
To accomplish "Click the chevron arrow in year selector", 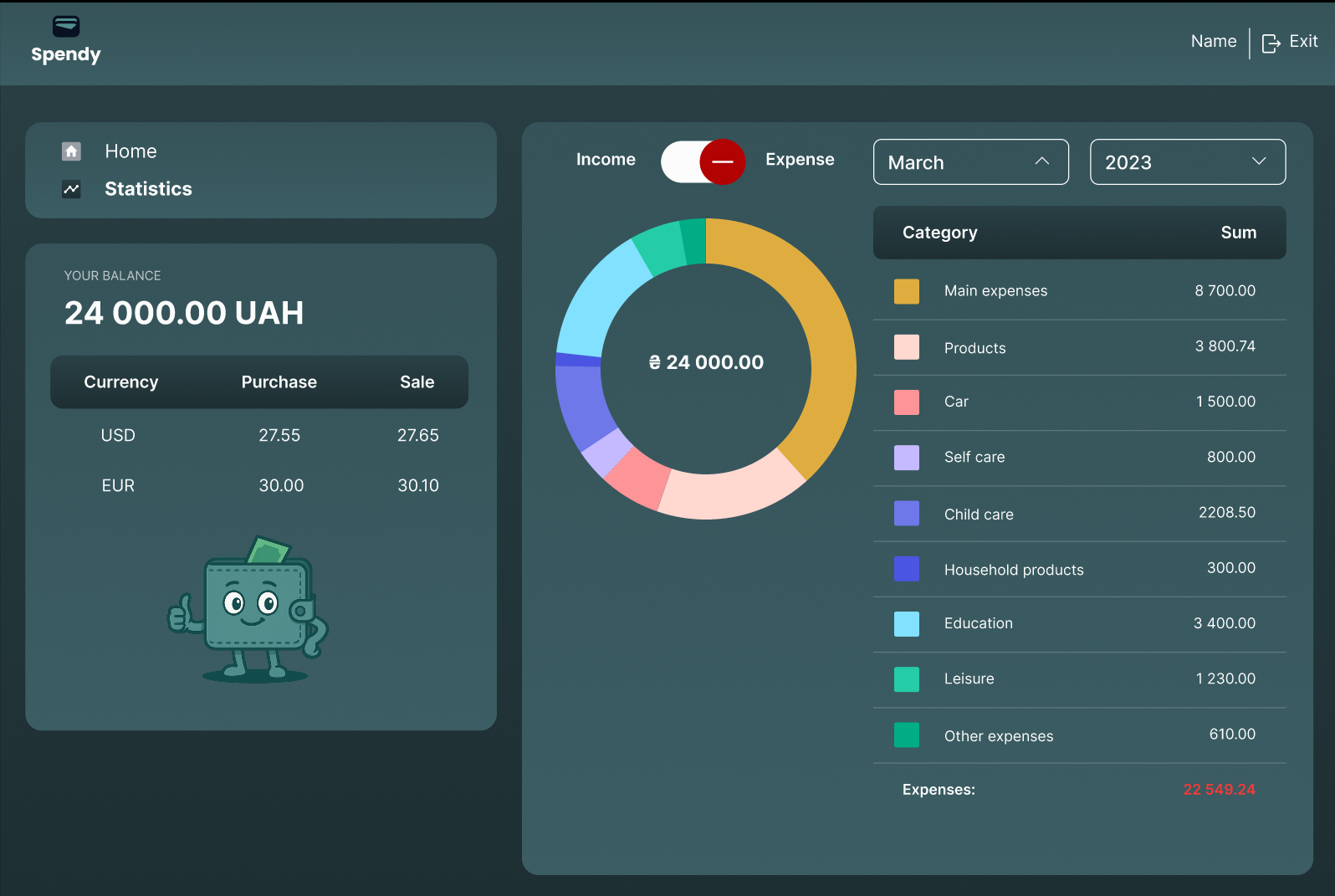I will coord(1258,161).
